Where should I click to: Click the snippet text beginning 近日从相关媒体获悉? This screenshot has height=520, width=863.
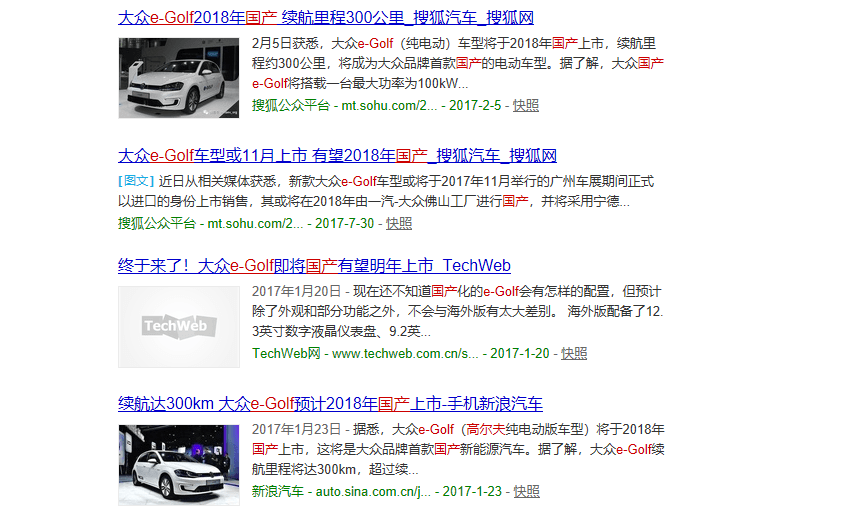pos(386,191)
